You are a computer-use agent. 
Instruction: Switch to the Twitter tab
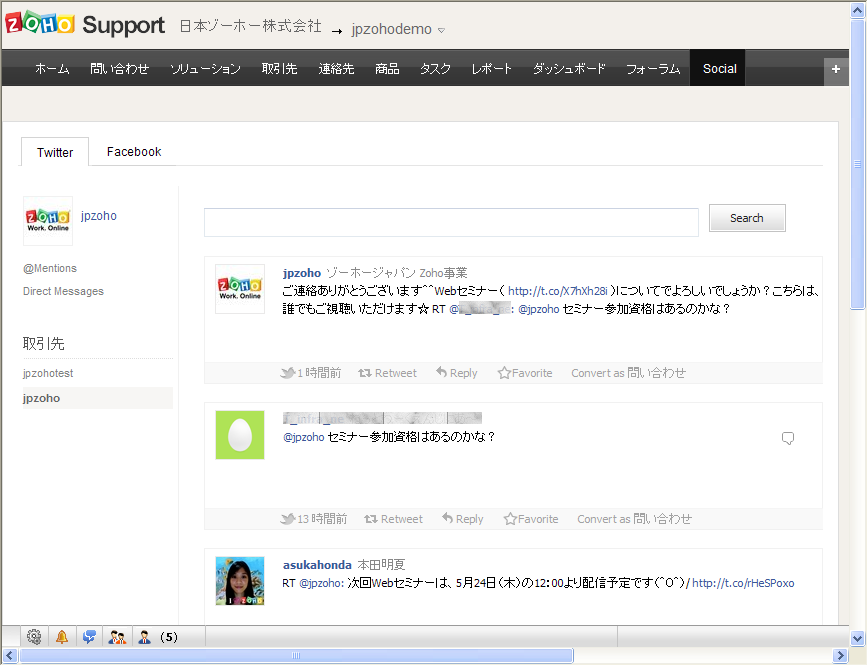point(55,152)
